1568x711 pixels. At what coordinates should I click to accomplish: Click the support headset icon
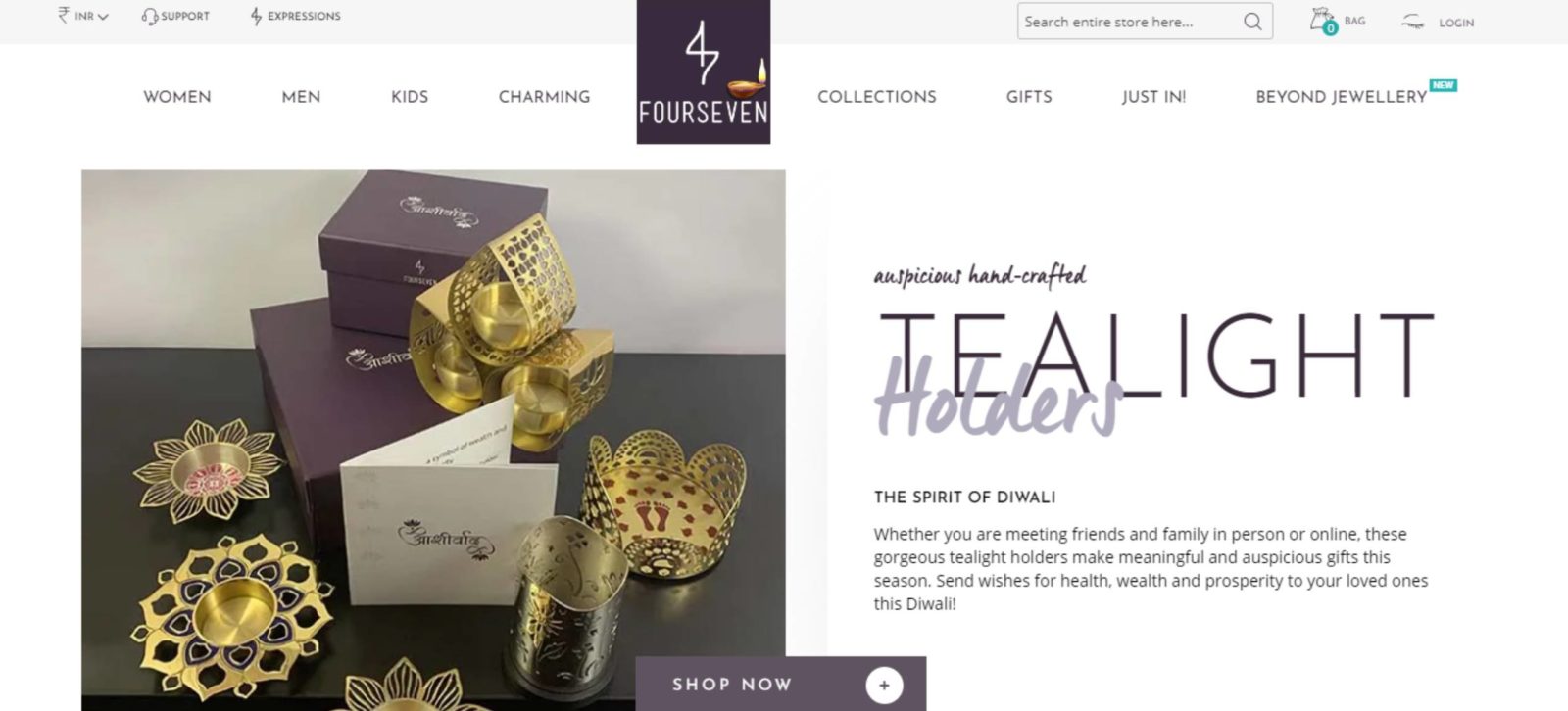coord(149,17)
